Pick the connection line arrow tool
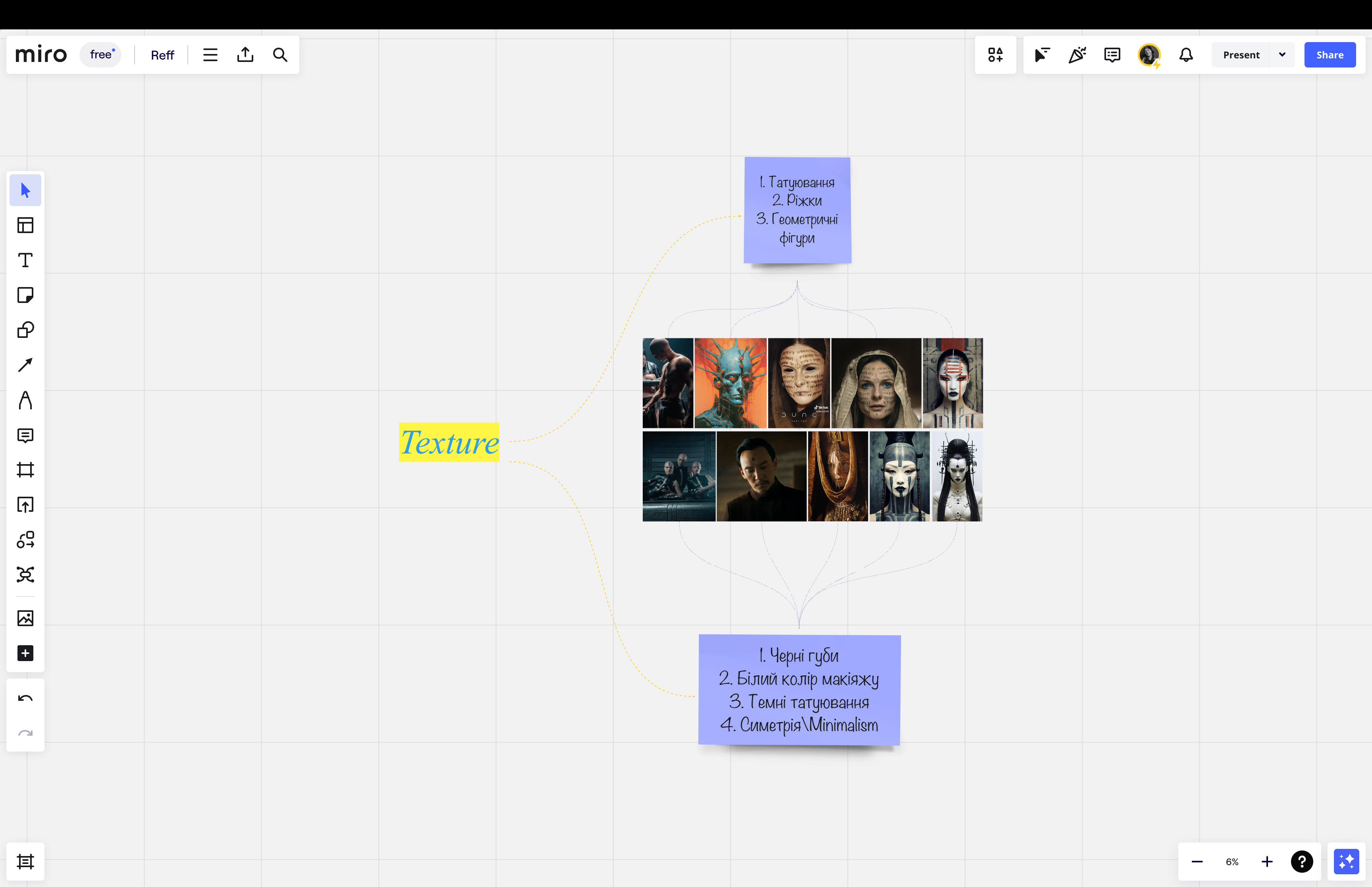The width and height of the screenshot is (1372, 887). coord(25,365)
